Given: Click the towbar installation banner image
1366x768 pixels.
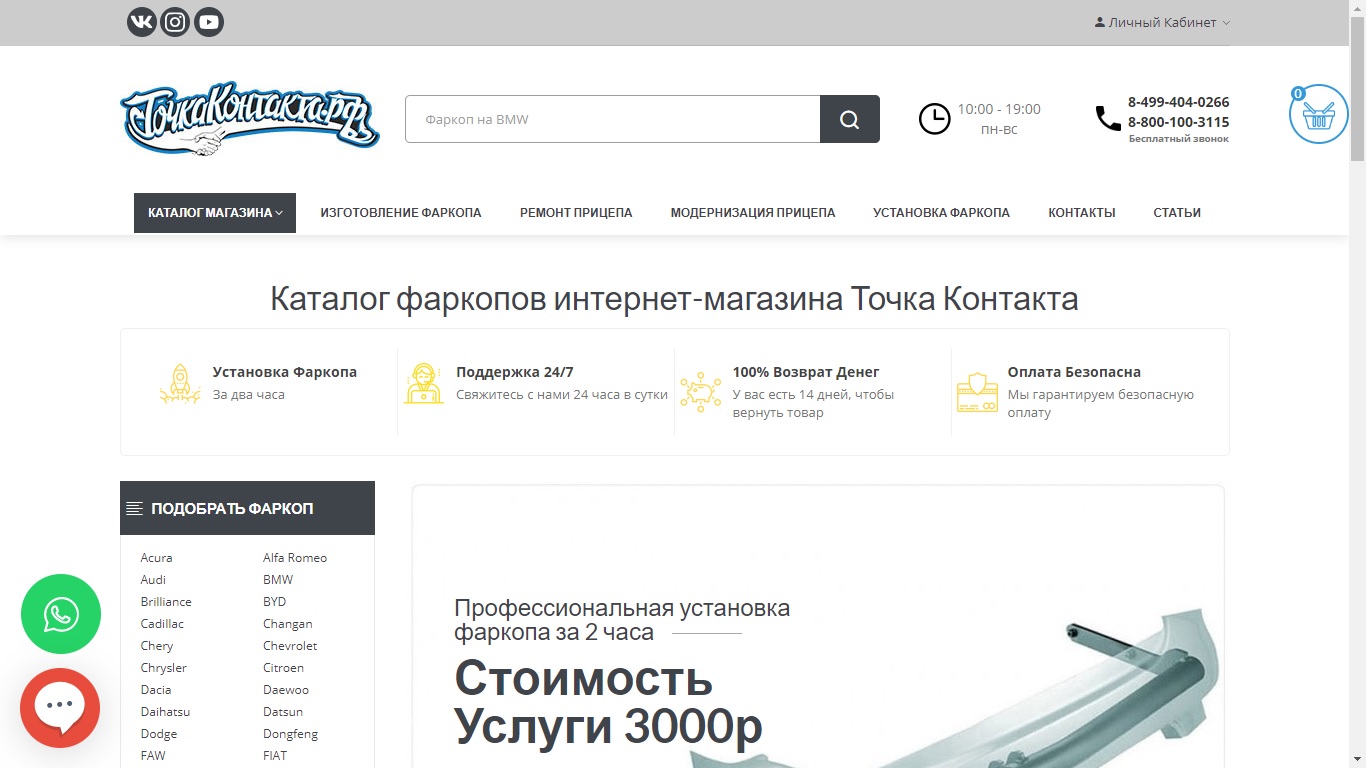Looking at the screenshot, I should pos(818,627).
